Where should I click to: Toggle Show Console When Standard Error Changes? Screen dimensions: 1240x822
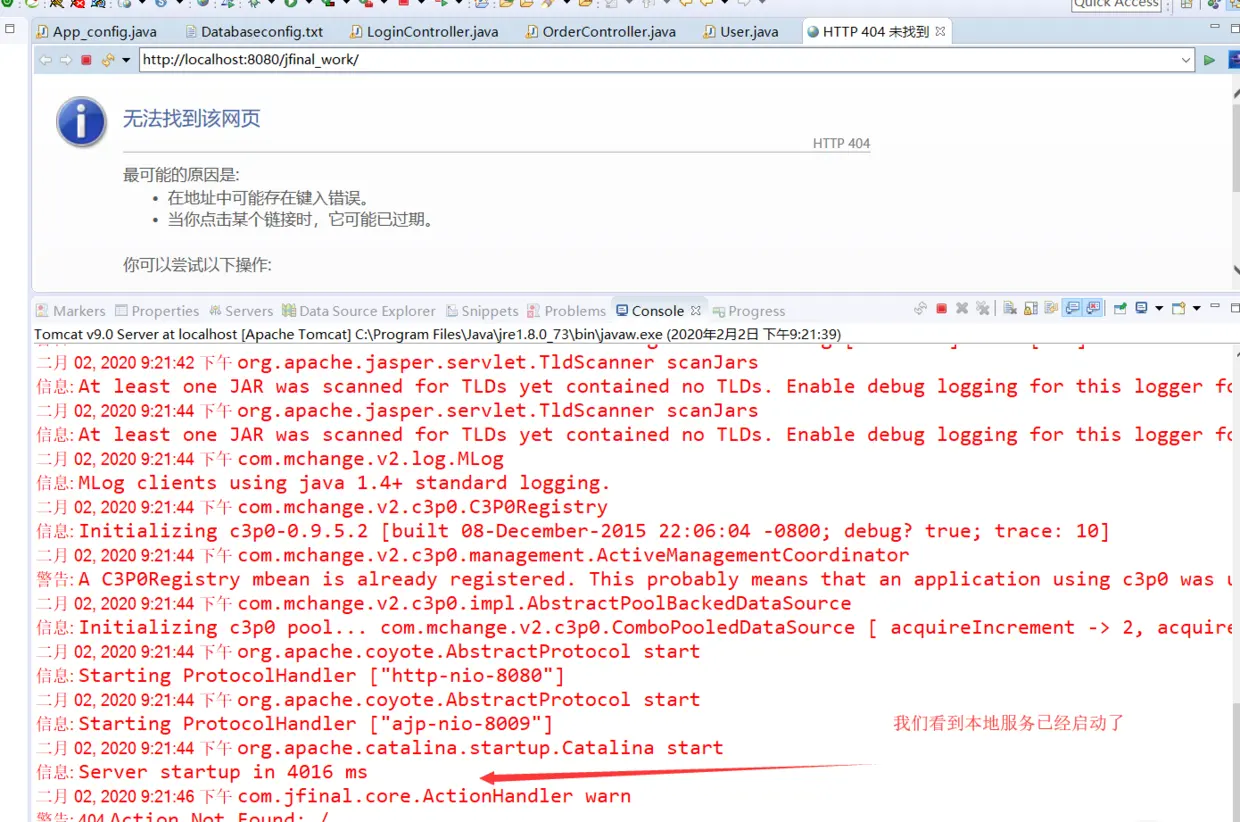pyautogui.click(x=1091, y=307)
